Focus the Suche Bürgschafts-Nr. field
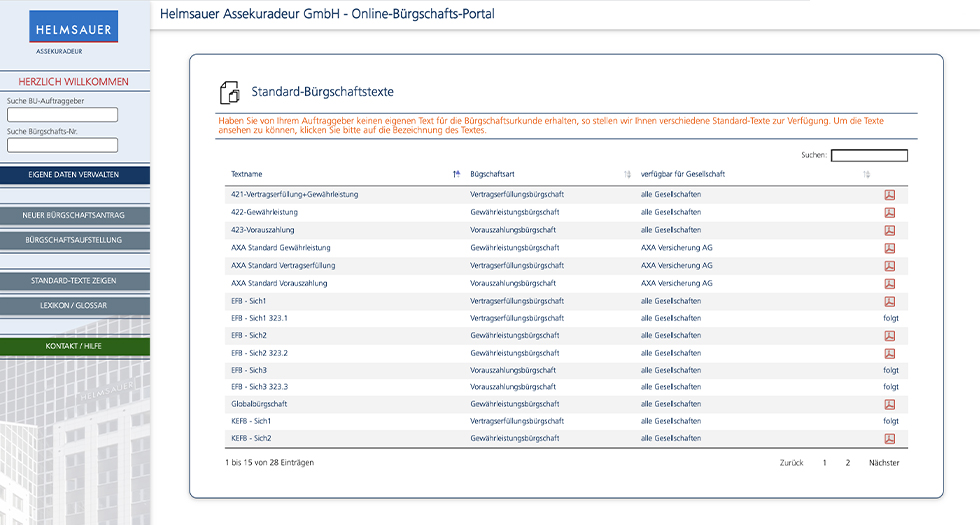980x525 pixels. [62, 145]
